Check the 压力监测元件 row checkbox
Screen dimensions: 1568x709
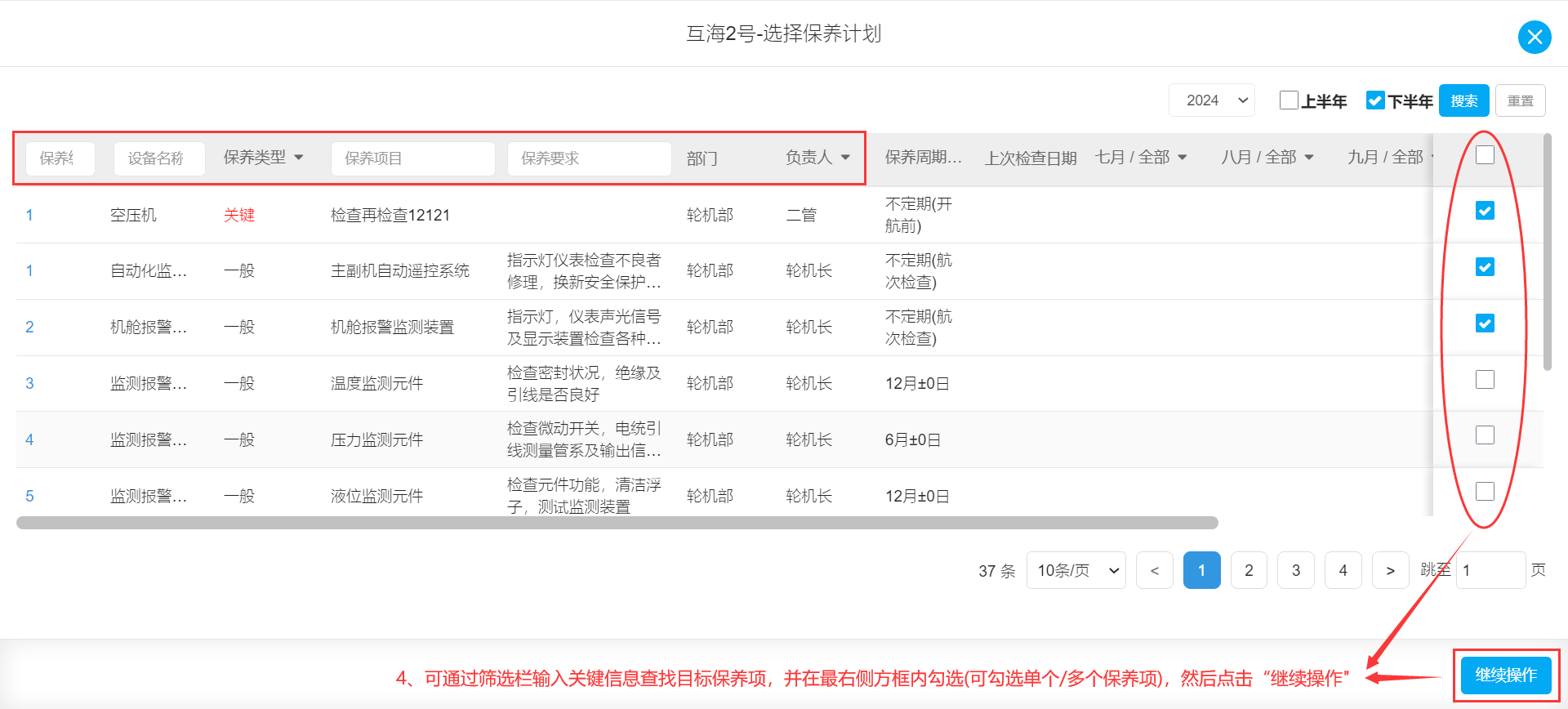tap(1485, 435)
